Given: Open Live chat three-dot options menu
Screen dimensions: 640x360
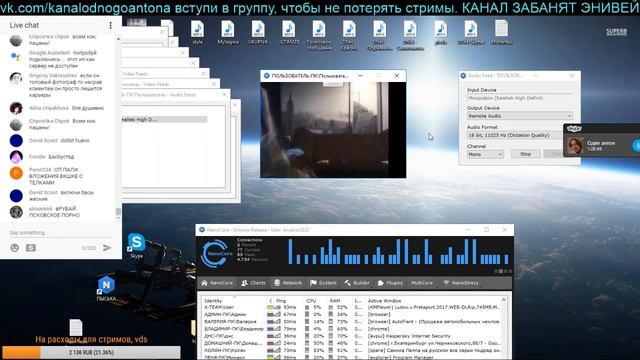Looking at the screenshot, I should coord(110,25).
